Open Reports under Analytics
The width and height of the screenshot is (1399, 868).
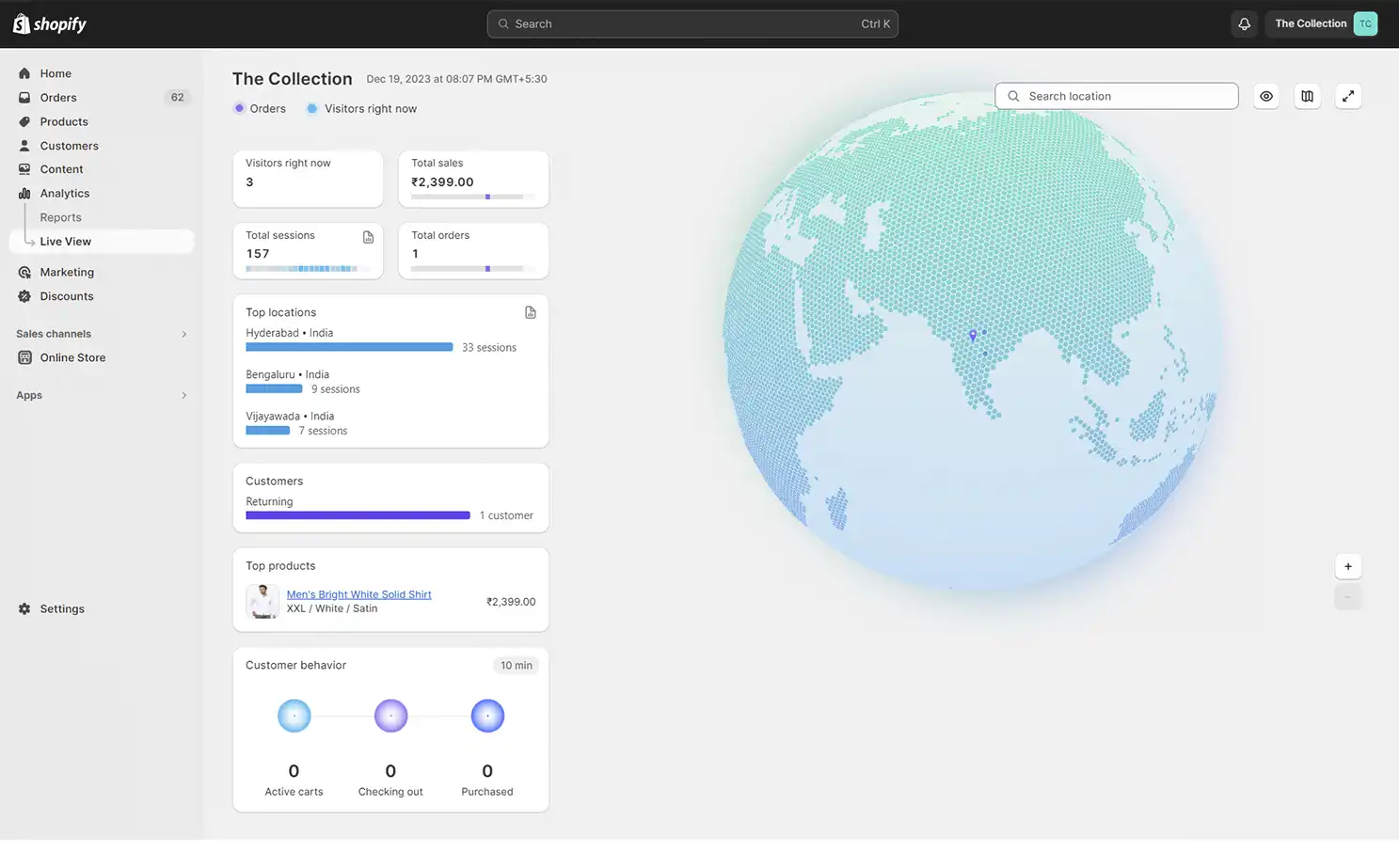point(60,216)
